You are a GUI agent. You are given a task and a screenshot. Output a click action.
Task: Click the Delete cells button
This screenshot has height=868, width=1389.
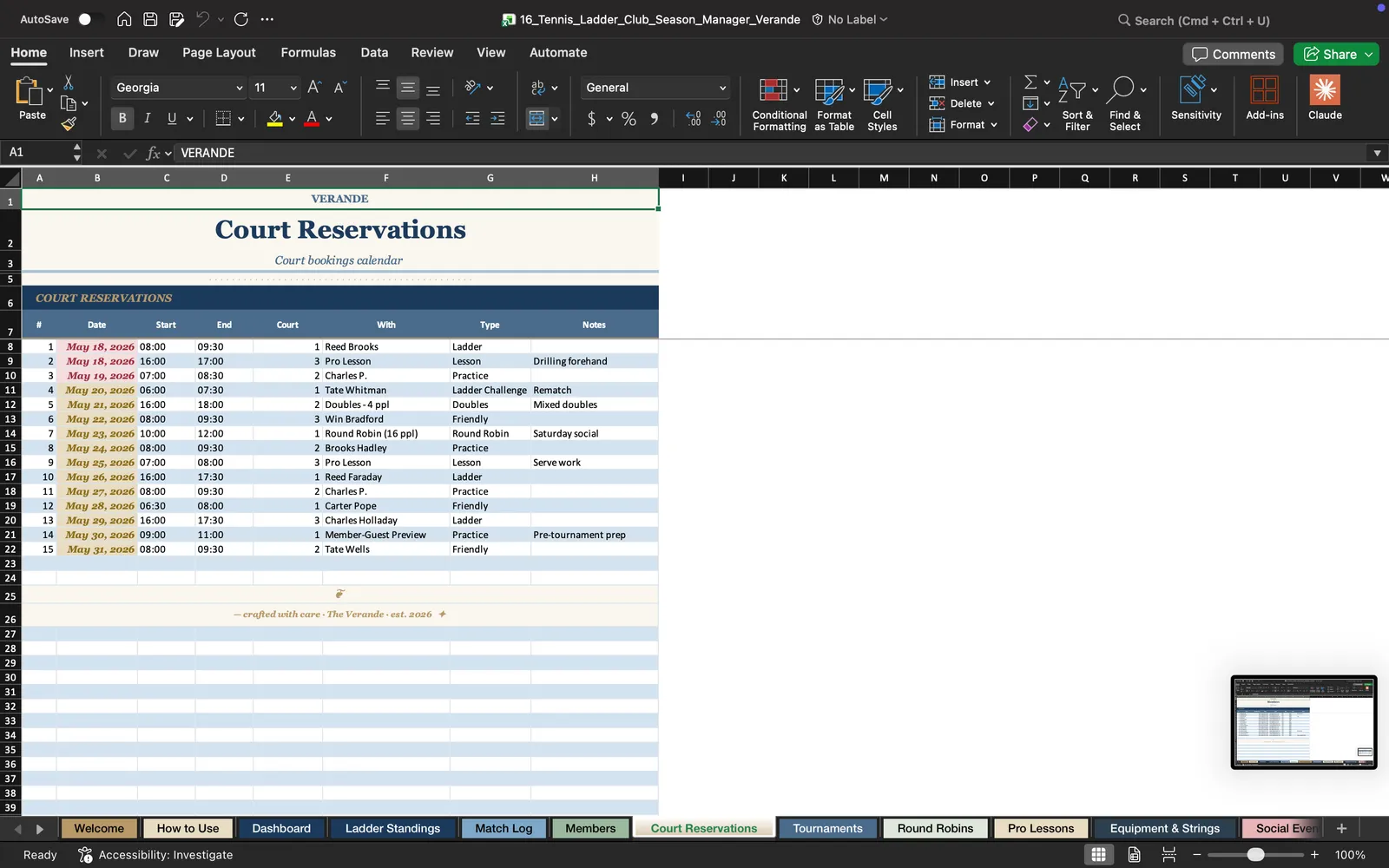pos(961,103)
